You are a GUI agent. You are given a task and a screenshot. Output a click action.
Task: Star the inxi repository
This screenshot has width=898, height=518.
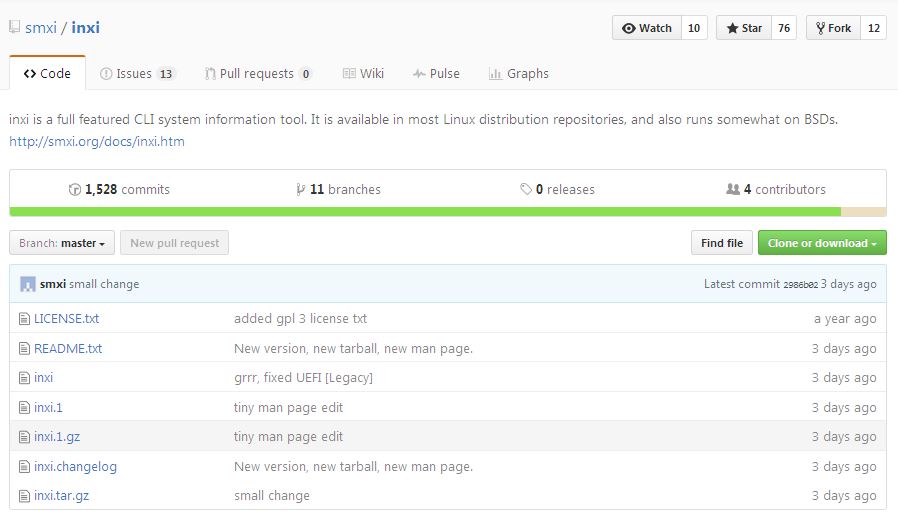coord(743,28)
